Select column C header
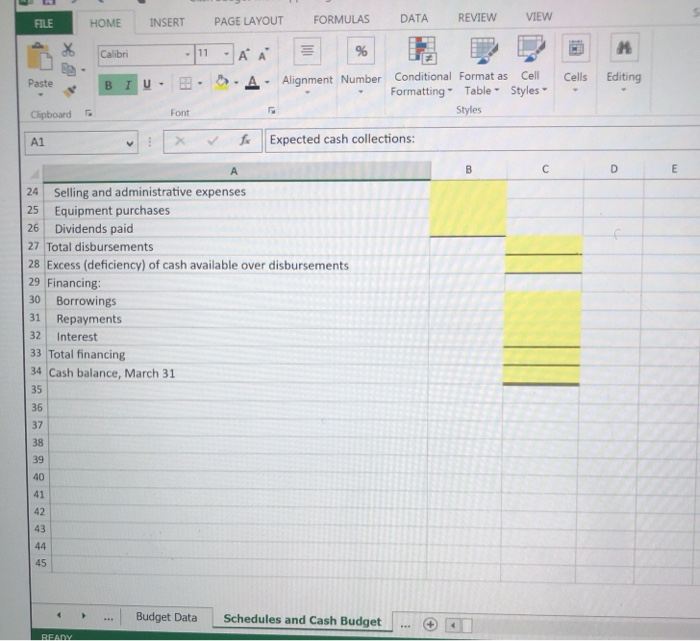The height and width of the screenshot is (641, 700). click(x=545, y=169)
